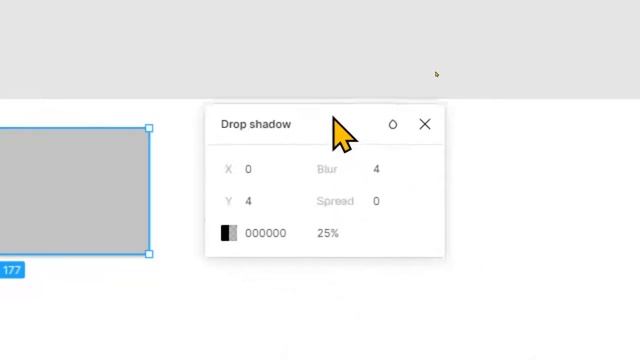Click the top-right selection handle
The height and width of the screenshot is (360, 640).
pos(149,128)
